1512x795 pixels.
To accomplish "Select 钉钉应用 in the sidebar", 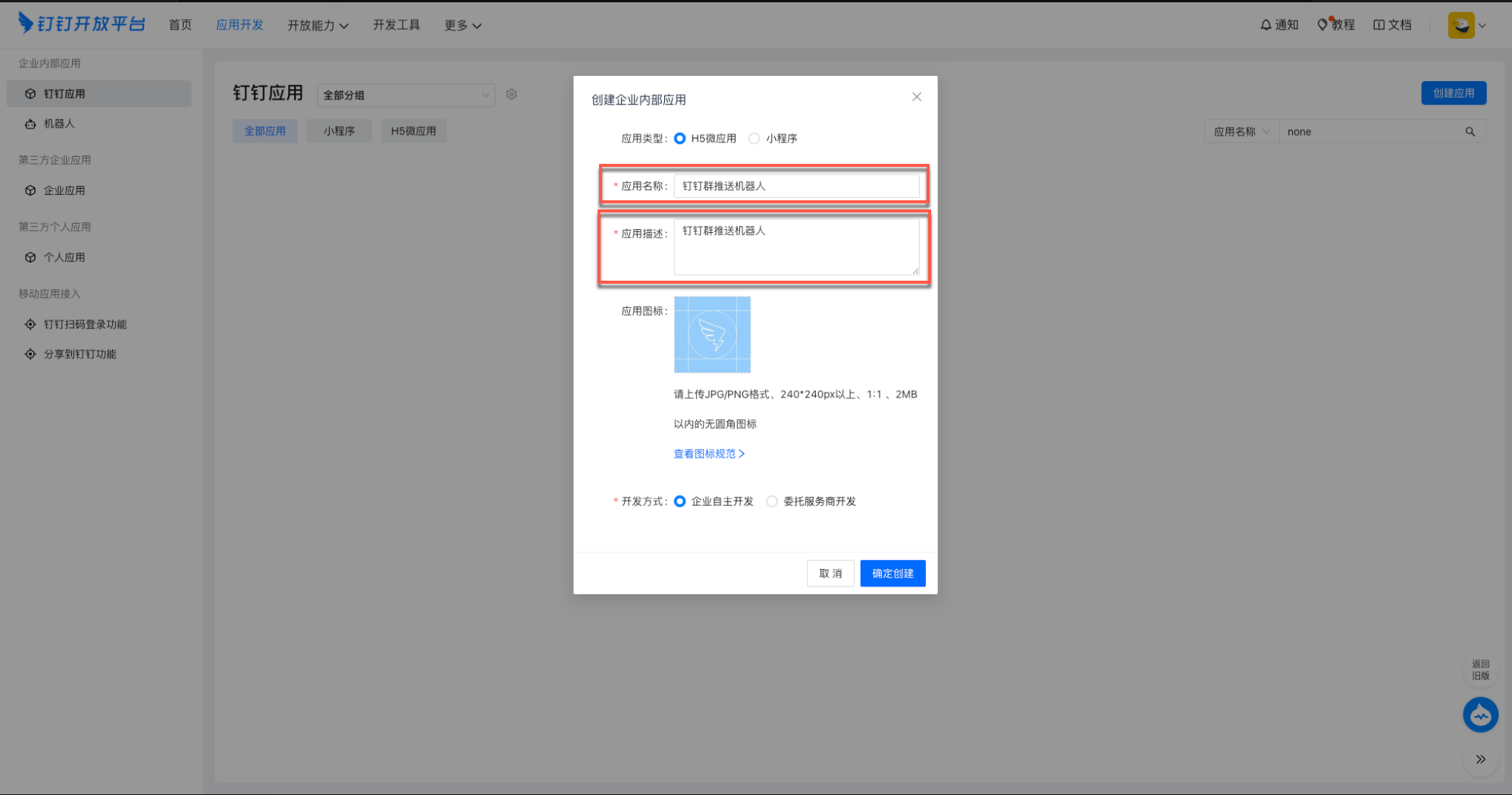I will (x=99, y=93).
